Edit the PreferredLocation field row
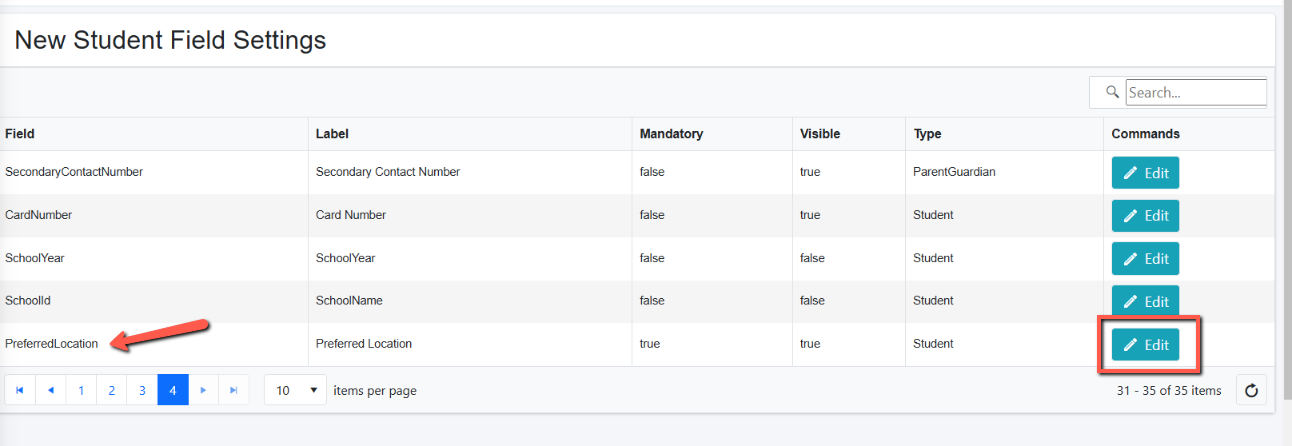The height and width of the screenshot is (446, 1292). tap(1146, 344)
